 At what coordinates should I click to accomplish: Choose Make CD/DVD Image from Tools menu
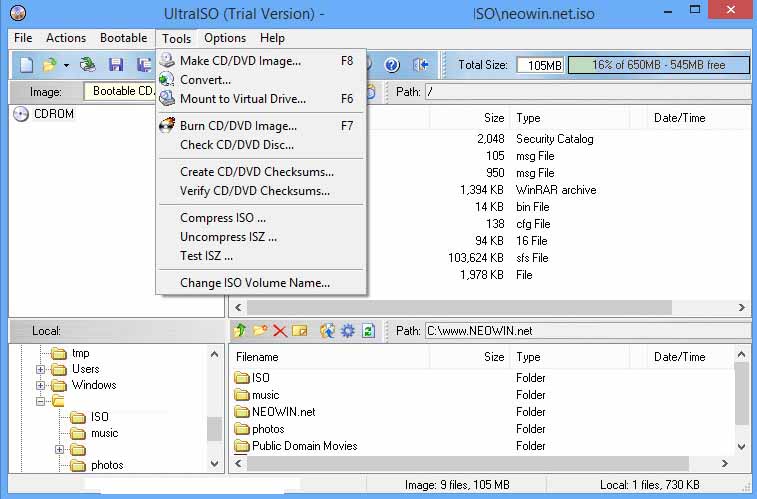[261, 61]
